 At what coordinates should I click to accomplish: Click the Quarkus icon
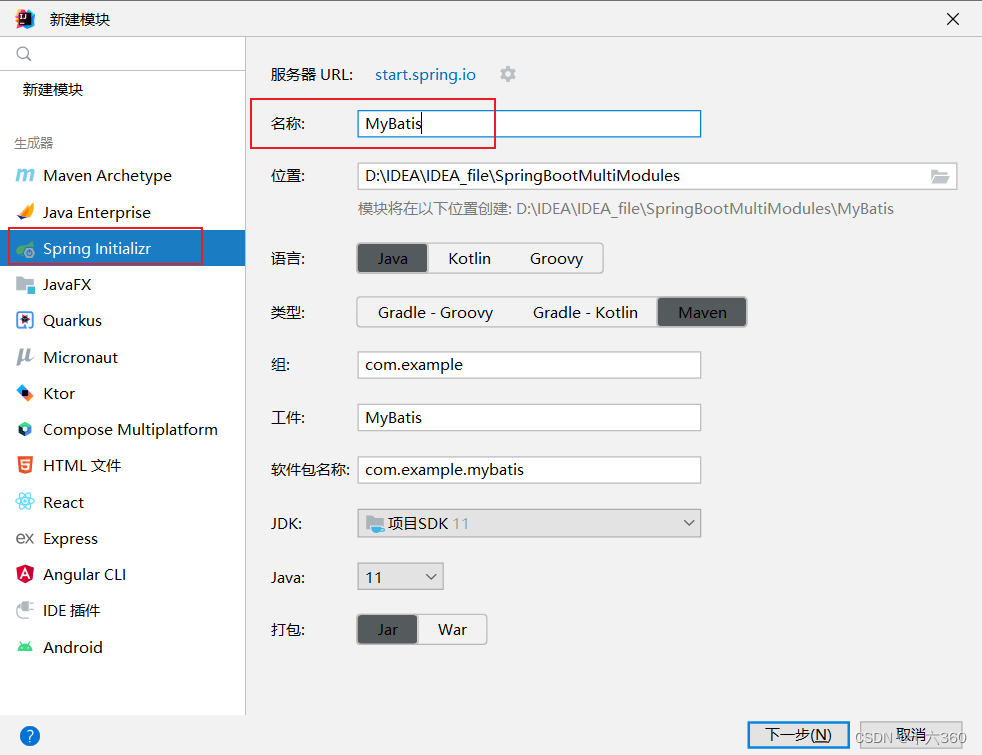click(24, 321)
